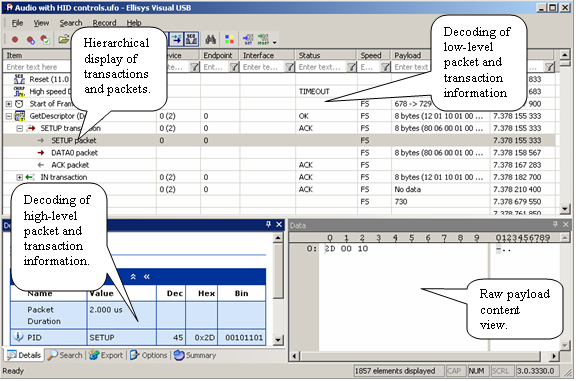
Task: Click the red arrow icon of SETUP transaction
Action: [31, 128]
